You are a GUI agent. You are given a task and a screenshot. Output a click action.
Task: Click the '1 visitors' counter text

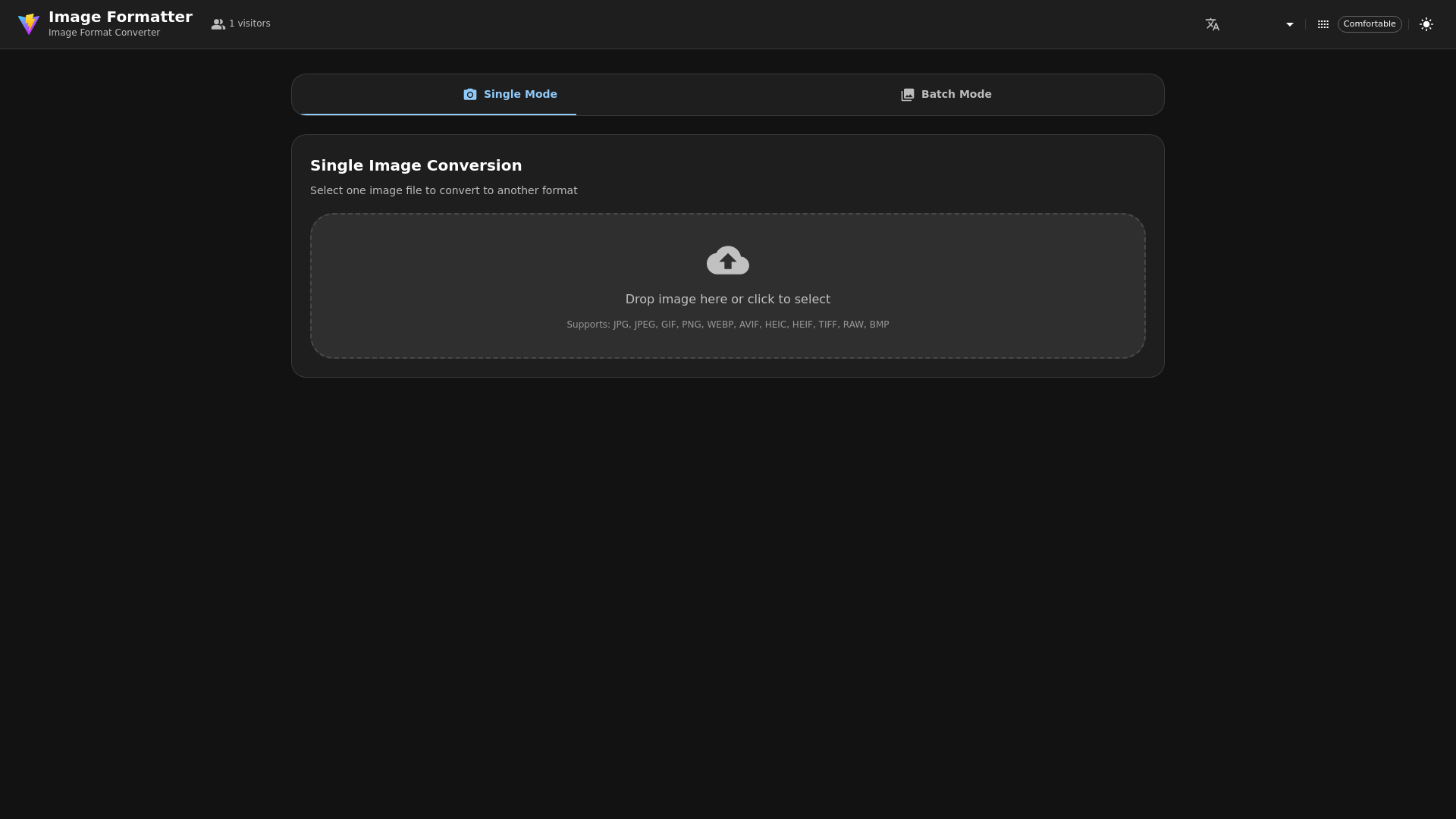(x=249, y=24)
